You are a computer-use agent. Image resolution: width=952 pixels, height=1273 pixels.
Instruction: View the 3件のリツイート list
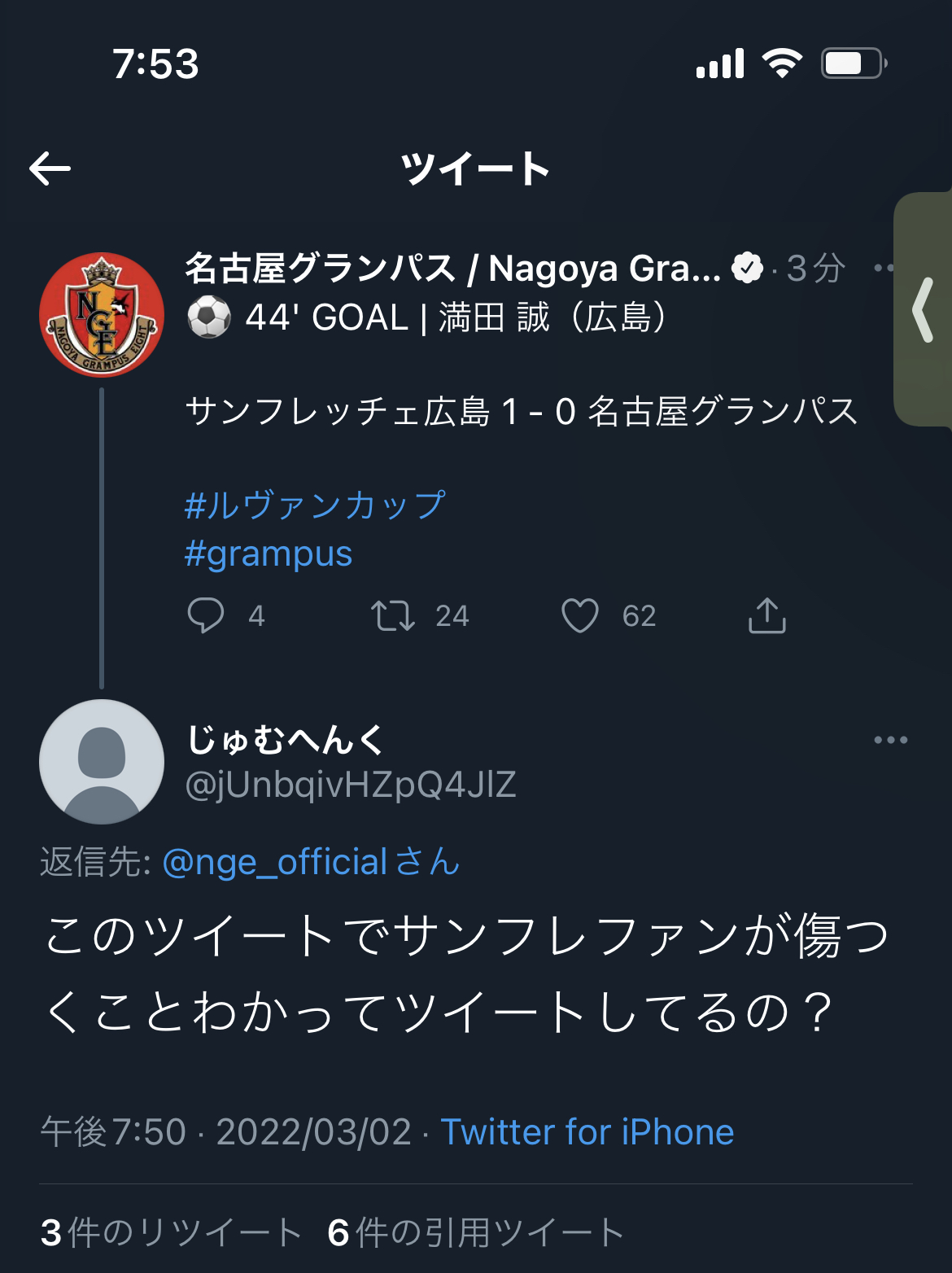point(172,1232)
